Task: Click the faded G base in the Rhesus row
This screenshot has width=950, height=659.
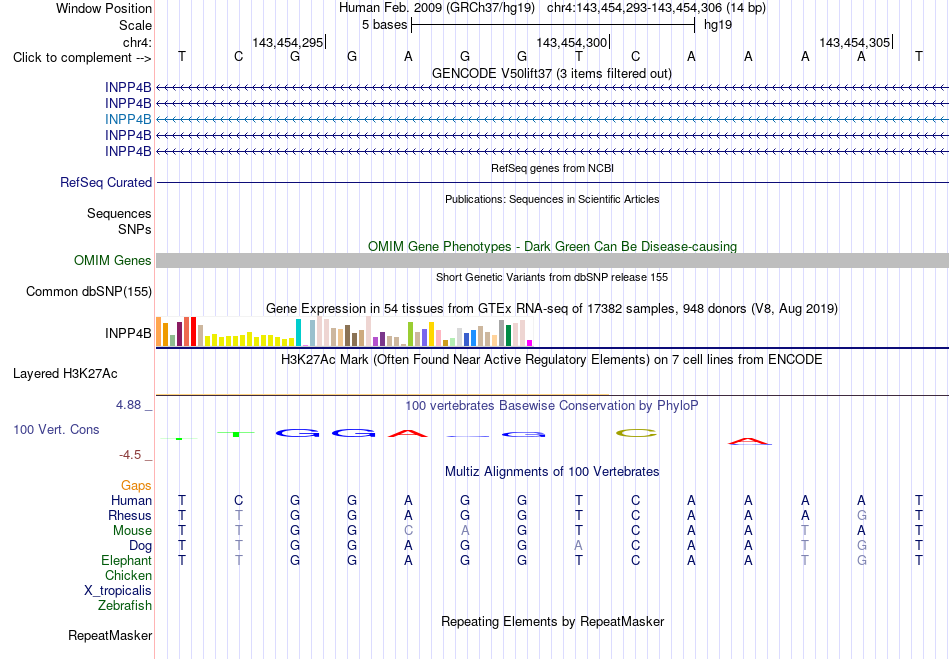Action: coord(862,515)
